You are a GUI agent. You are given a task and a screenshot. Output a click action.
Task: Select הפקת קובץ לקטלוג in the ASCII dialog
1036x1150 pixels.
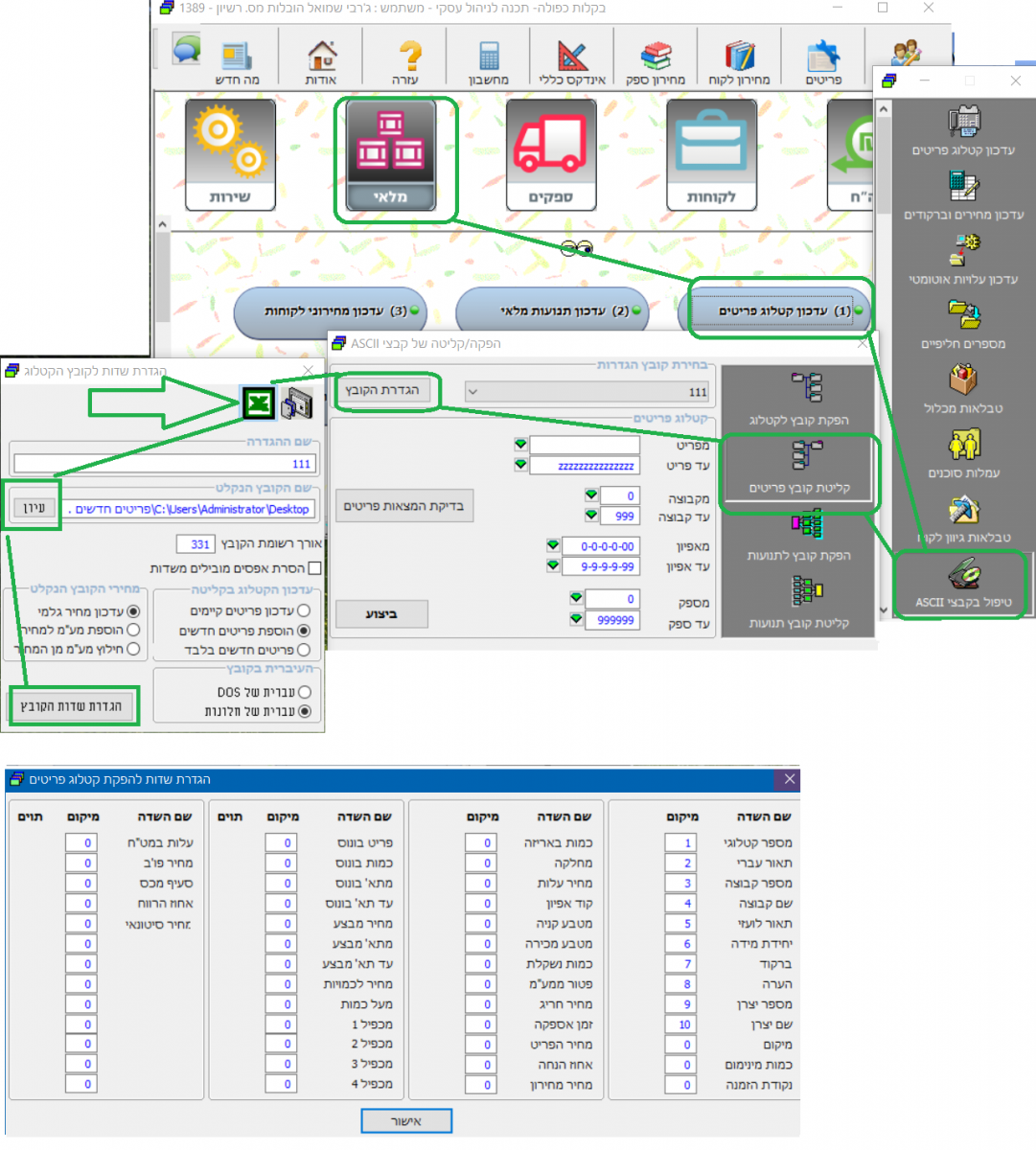point(799,400)
